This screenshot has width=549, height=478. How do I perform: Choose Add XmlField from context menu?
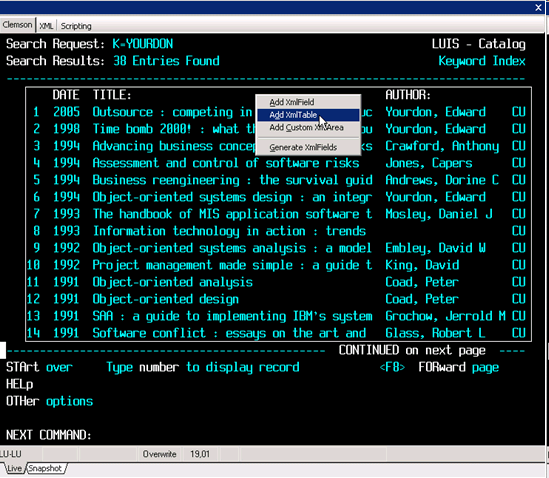[308, 102]
